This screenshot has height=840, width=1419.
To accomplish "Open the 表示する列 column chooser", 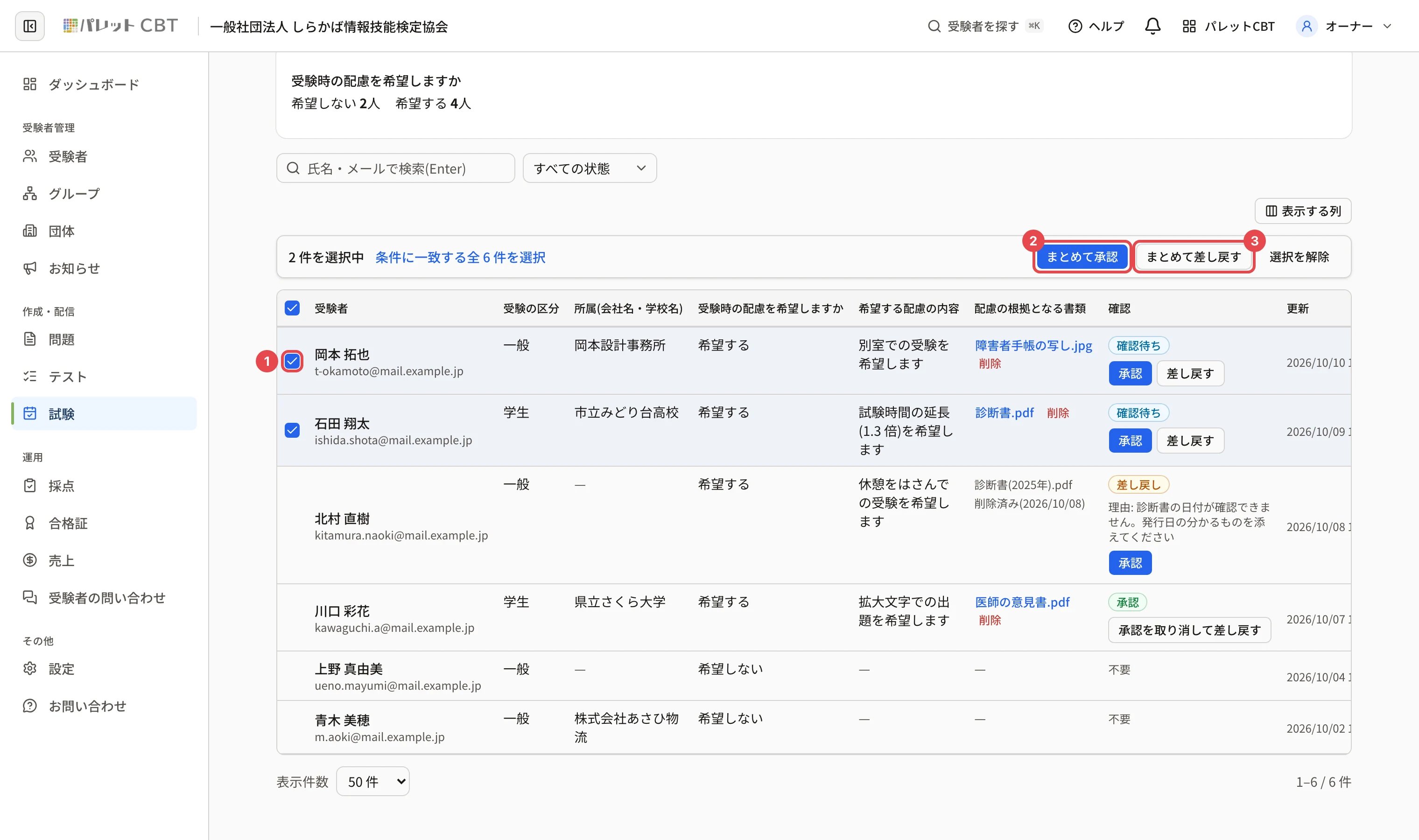I will pyautogui.click(x=1303, y=211).
